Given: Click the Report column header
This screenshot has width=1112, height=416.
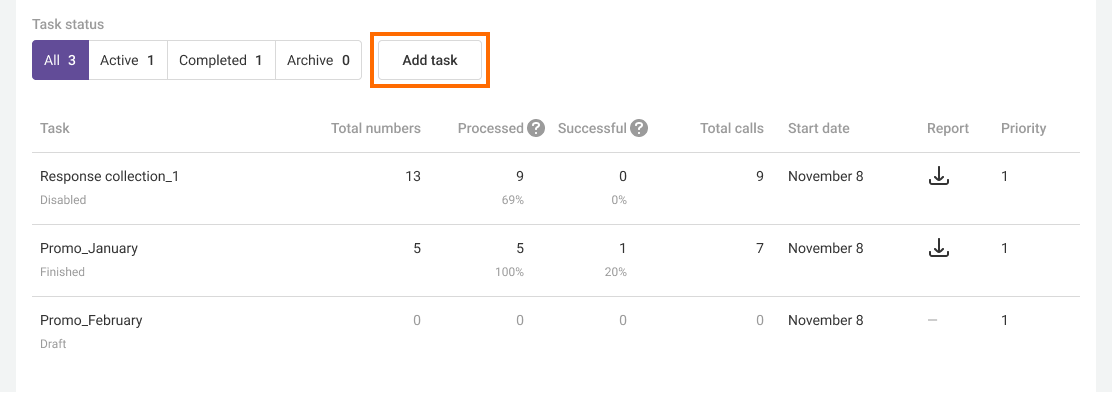Looking at the screenshot, I should (x=947, y=128).
